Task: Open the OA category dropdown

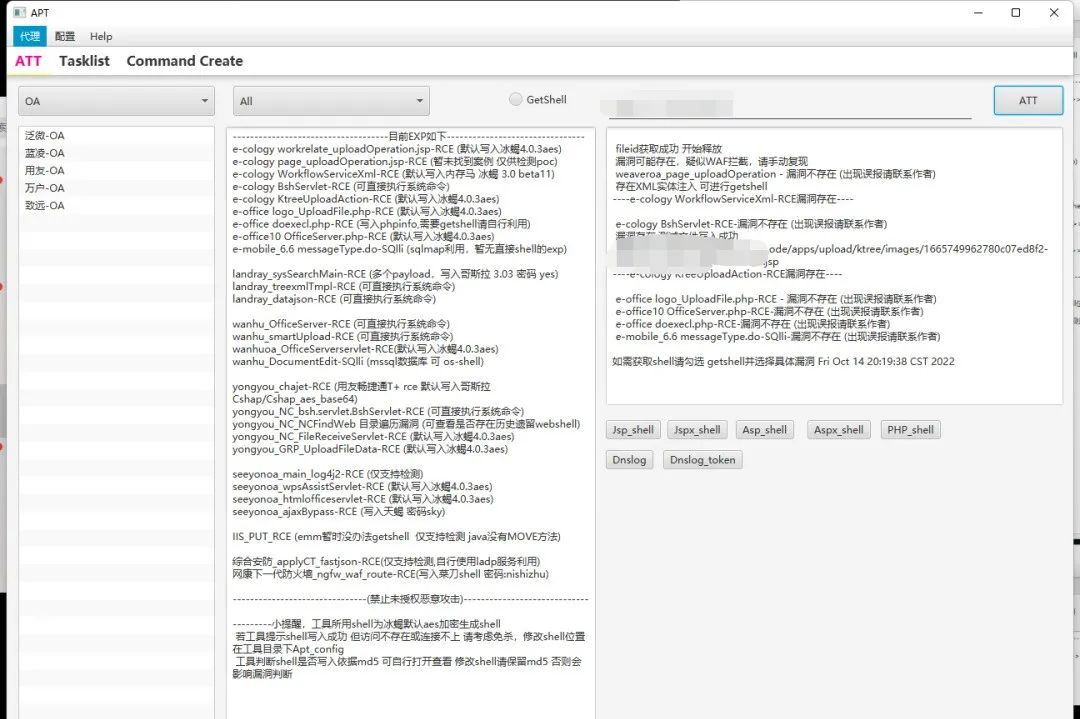Action: point(116,101)
